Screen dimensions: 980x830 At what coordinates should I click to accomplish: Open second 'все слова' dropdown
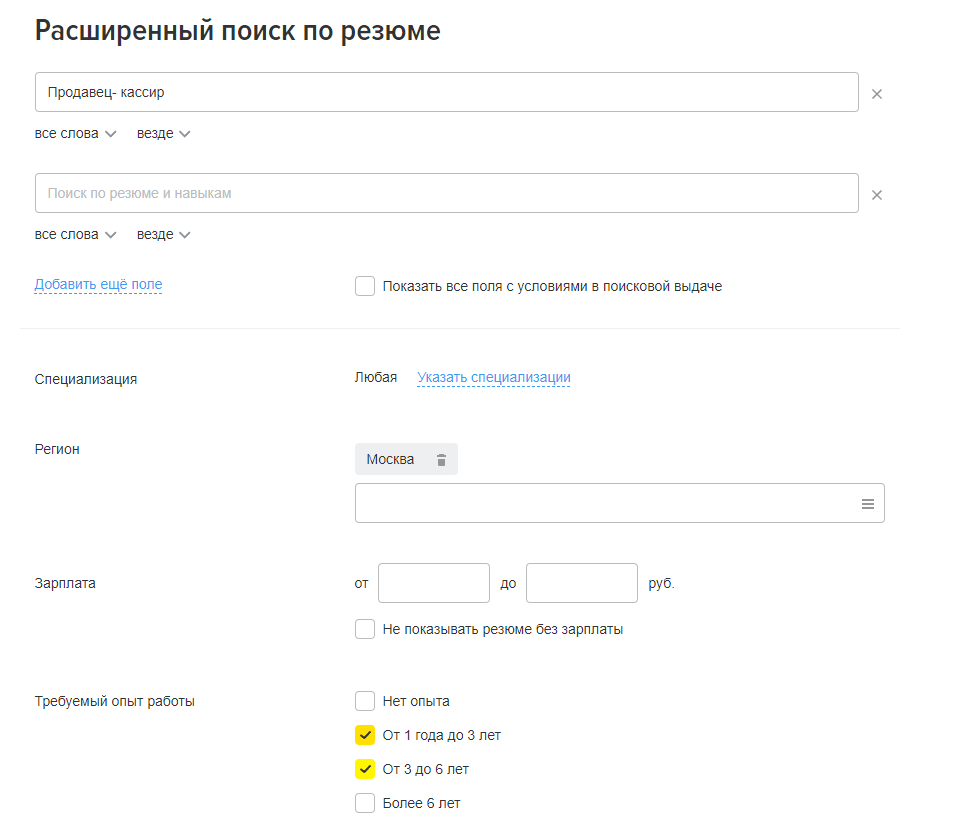(76, 235)
